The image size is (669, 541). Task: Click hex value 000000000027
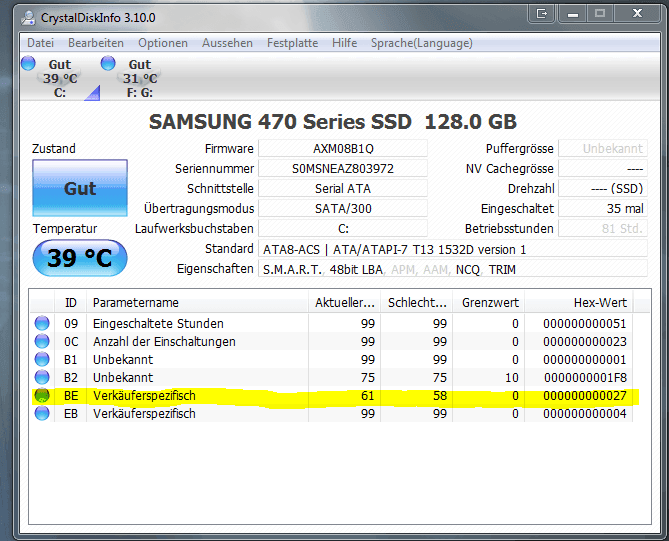point(585,396)
